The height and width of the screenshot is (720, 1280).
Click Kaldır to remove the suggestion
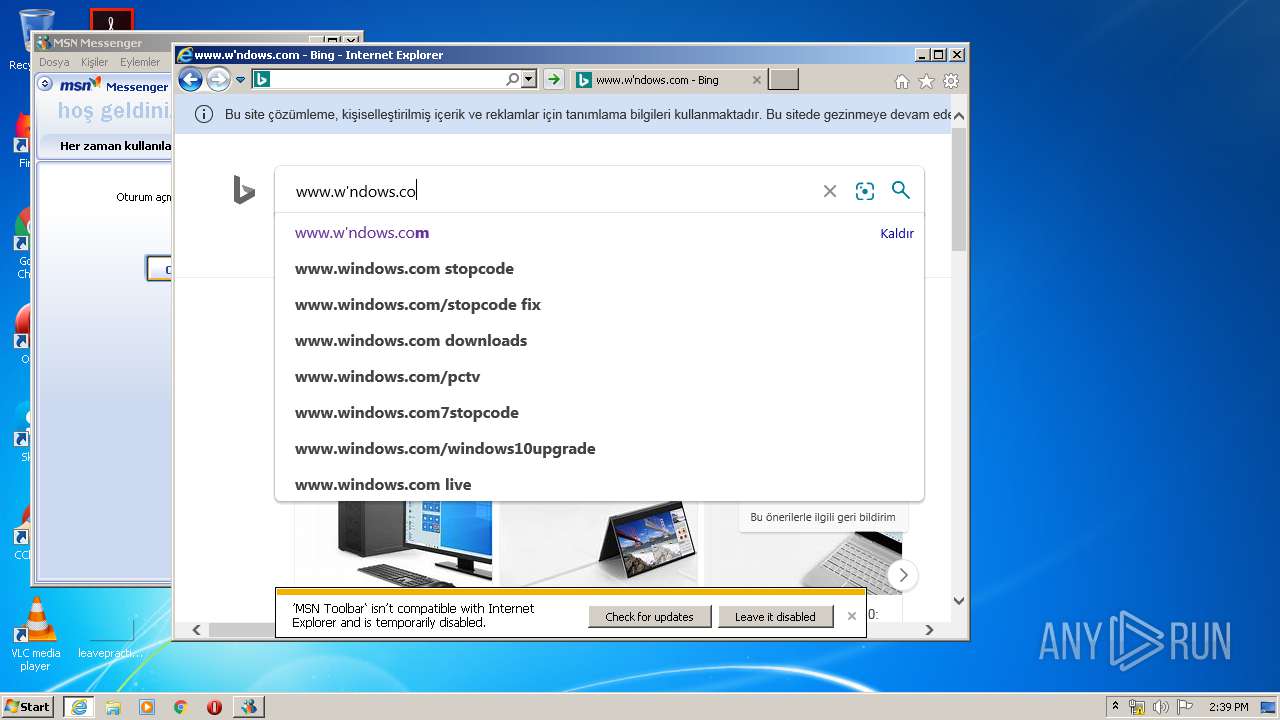point(897,233)
